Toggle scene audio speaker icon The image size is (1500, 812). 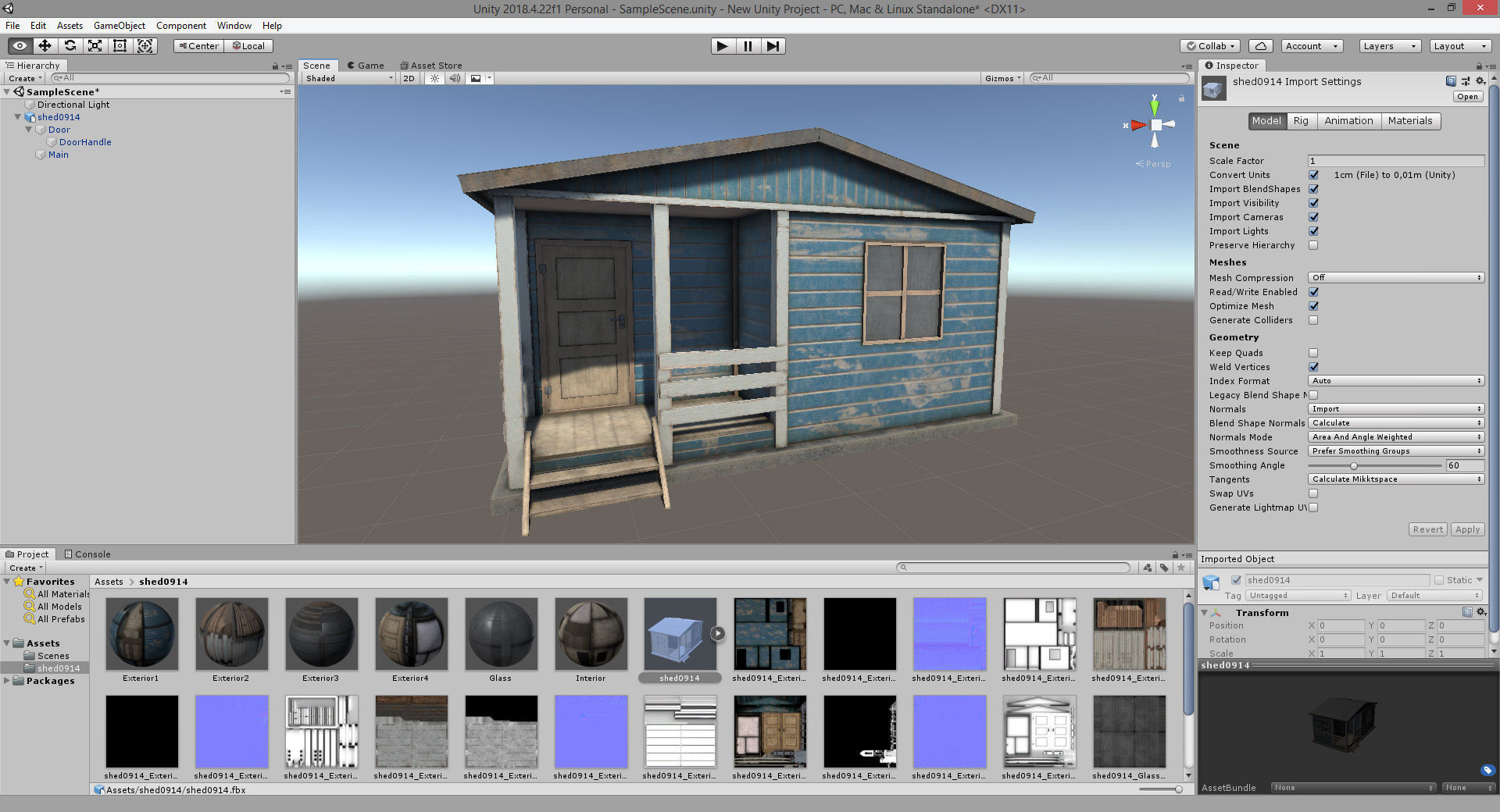pos(455,78)
